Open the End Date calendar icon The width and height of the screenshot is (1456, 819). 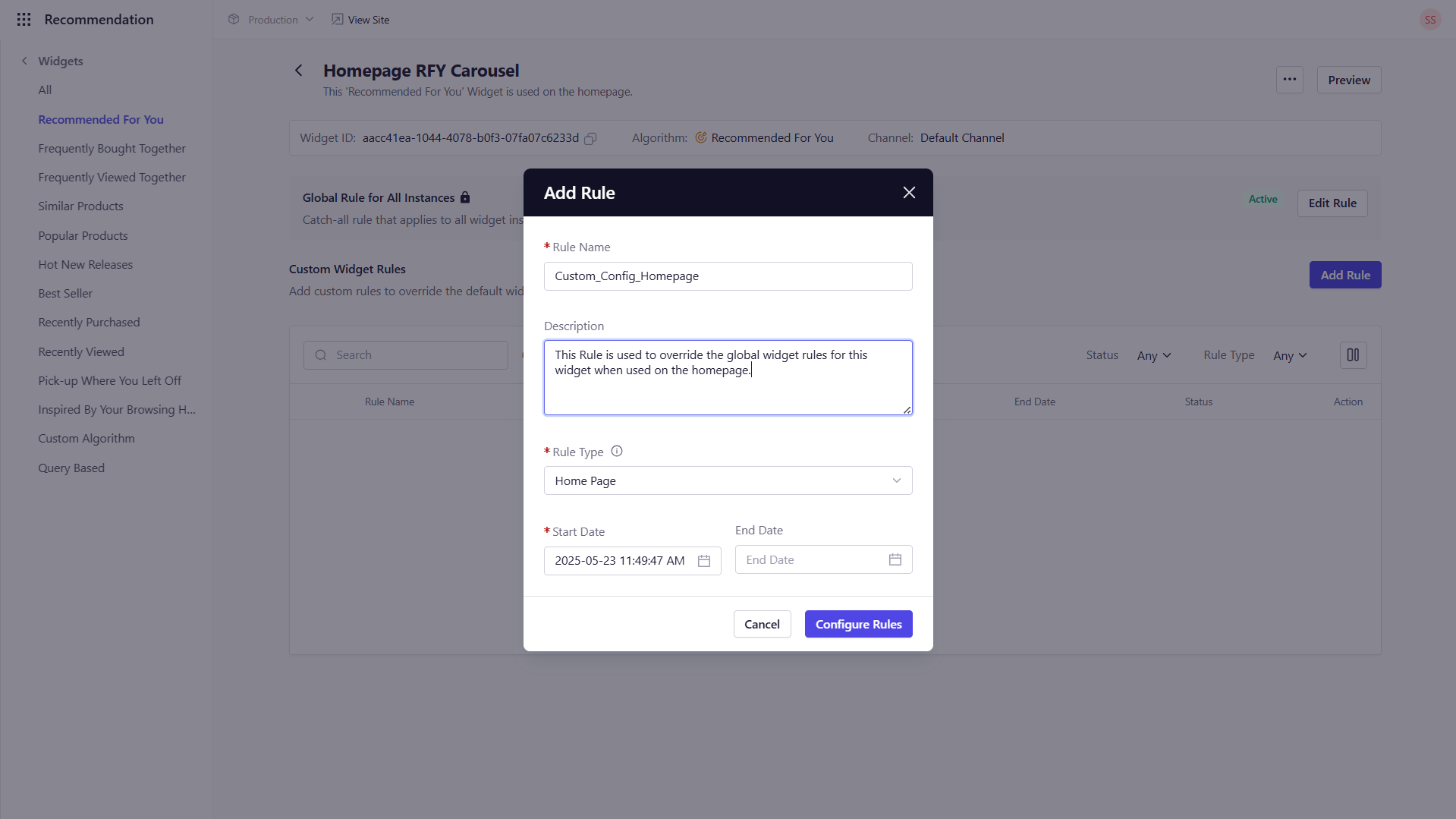click(895, 559)
